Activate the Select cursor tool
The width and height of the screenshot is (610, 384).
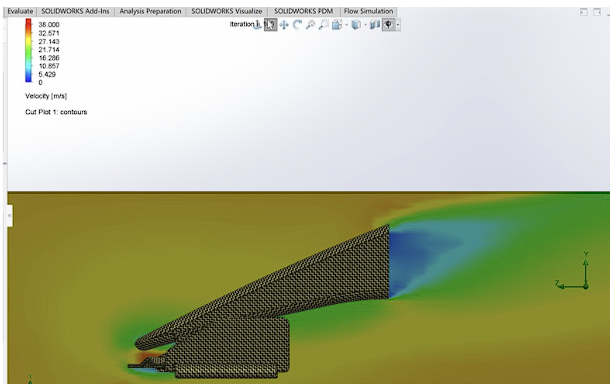tap(271, 25)
